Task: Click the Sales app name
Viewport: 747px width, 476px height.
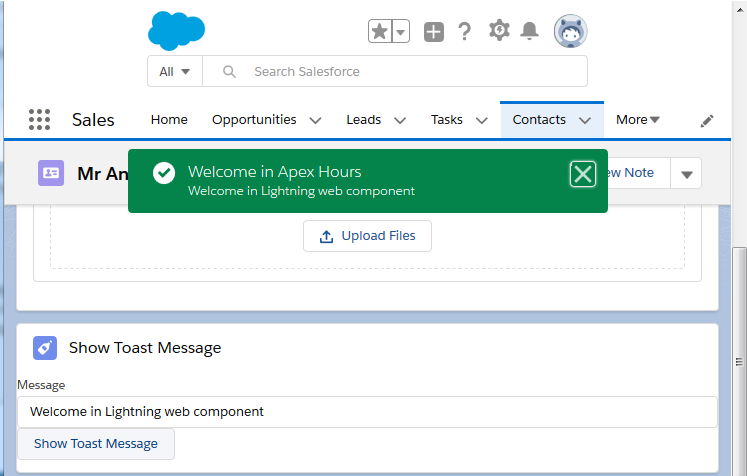Action: point(93,120)
